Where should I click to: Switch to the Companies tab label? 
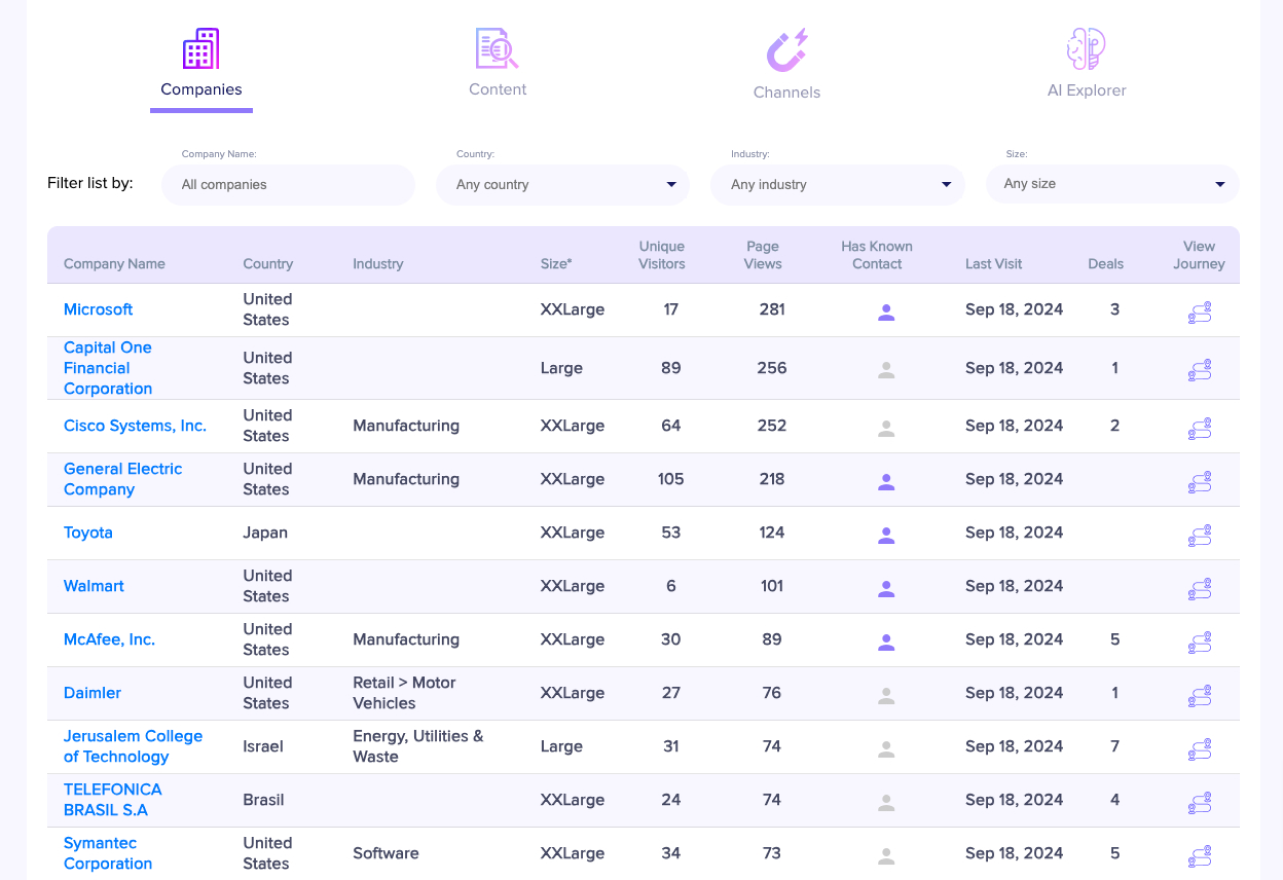(x=201, y=89)
